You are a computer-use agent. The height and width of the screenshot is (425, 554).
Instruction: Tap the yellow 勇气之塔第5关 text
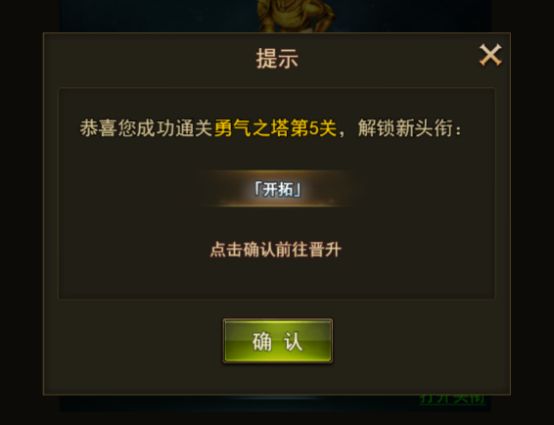pos(275,128)
